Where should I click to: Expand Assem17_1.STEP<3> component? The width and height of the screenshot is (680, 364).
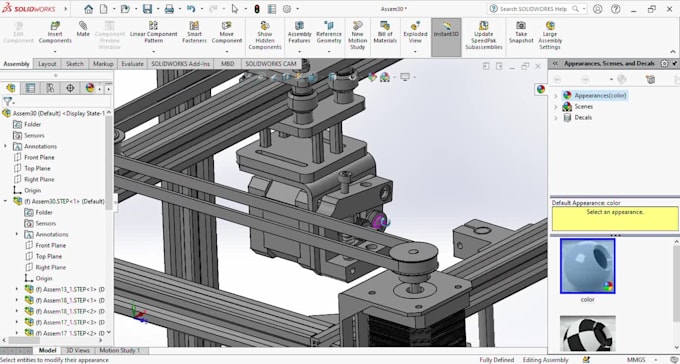pos(17,322)
